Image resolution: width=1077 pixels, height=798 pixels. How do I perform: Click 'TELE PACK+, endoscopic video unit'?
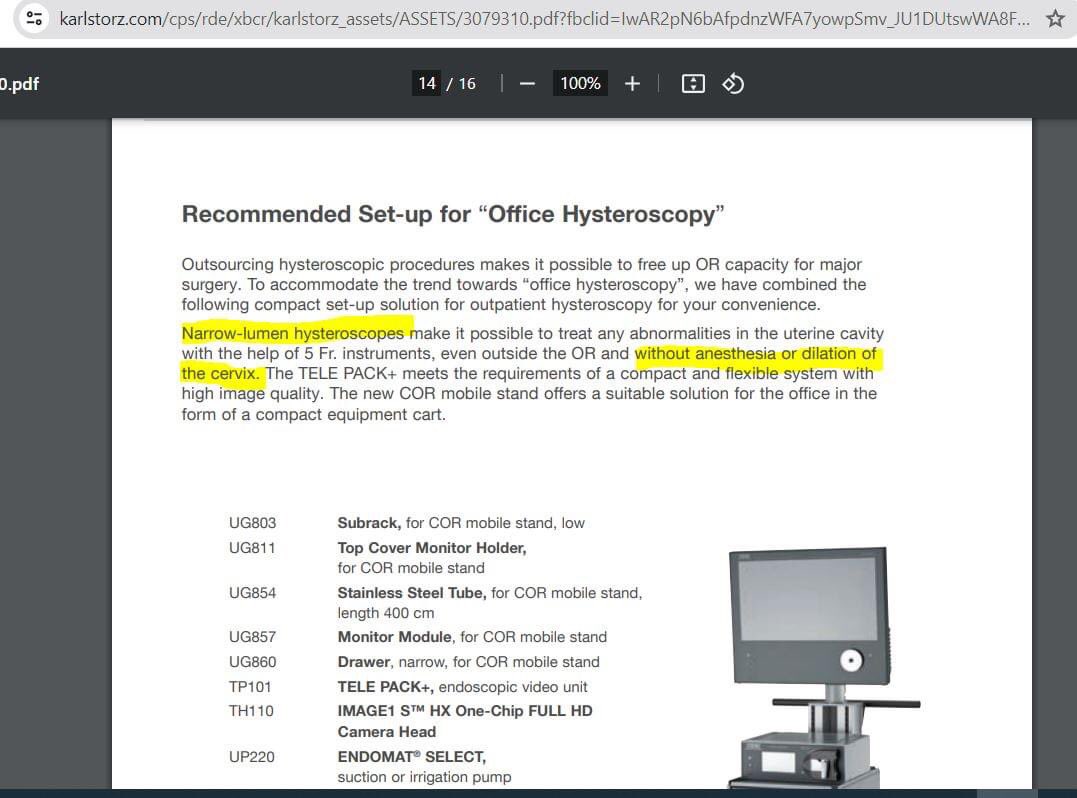coord(462,687)
